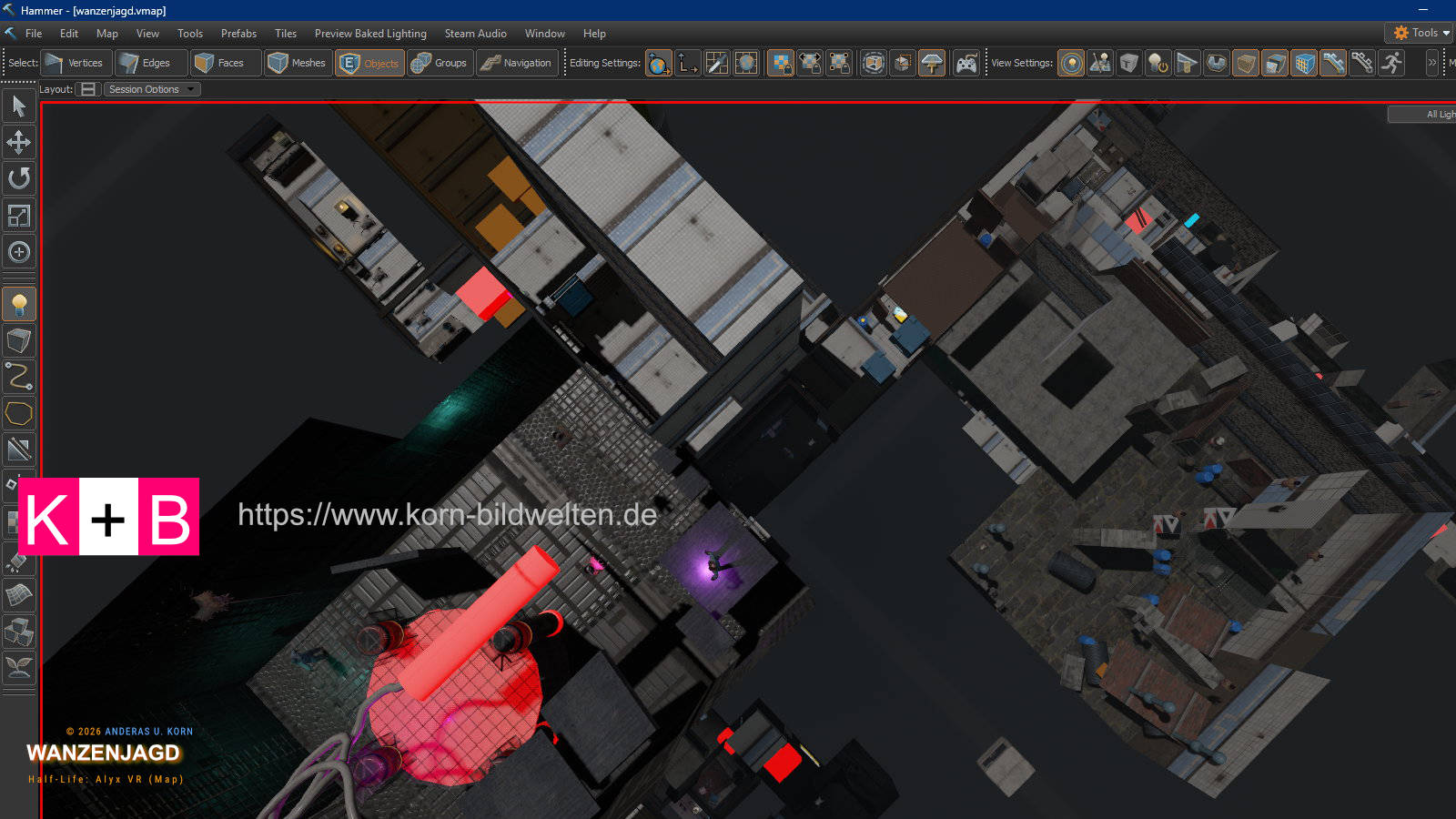Open the Help menu

tap(594, 34)
